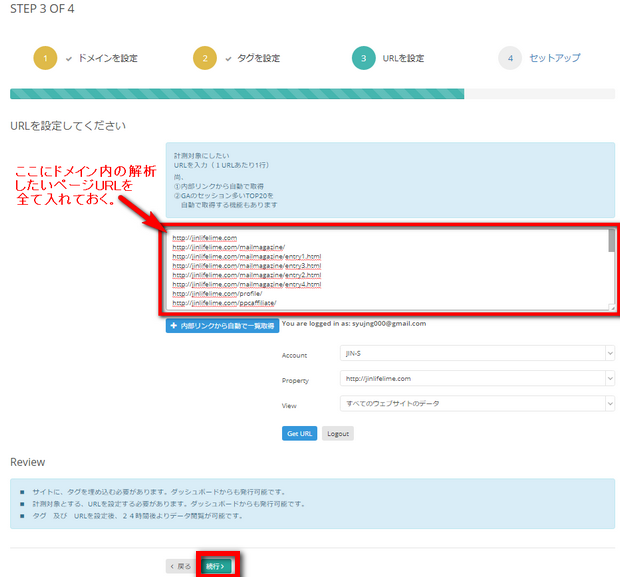620x577 pixels.
Task: Click the teal setup progress bar
Action: point(237,95)
